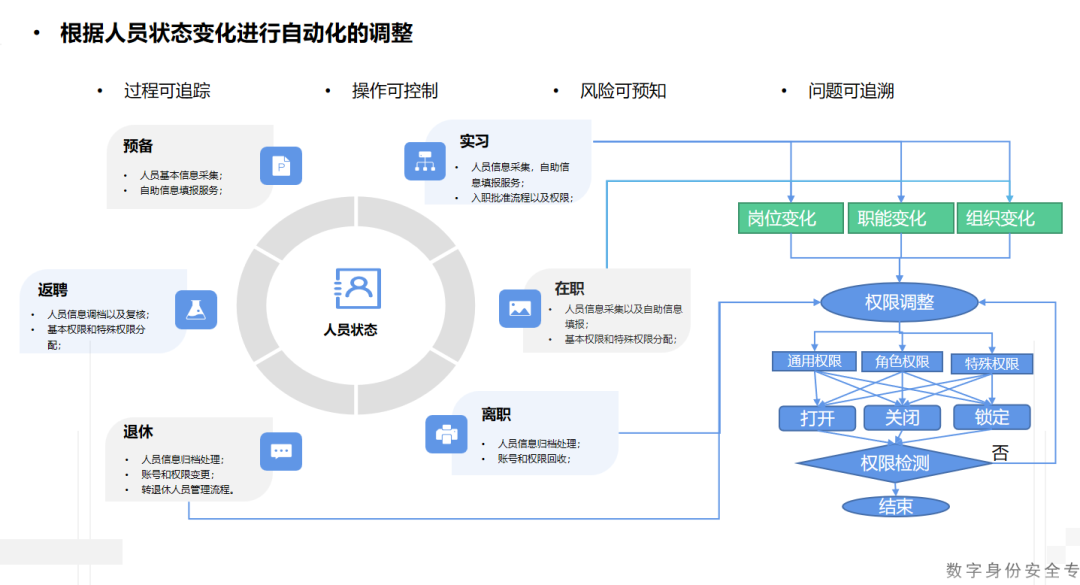Click the flask icon next to 返聘
Screen dimensions: 1080x585
click(196, 310)
